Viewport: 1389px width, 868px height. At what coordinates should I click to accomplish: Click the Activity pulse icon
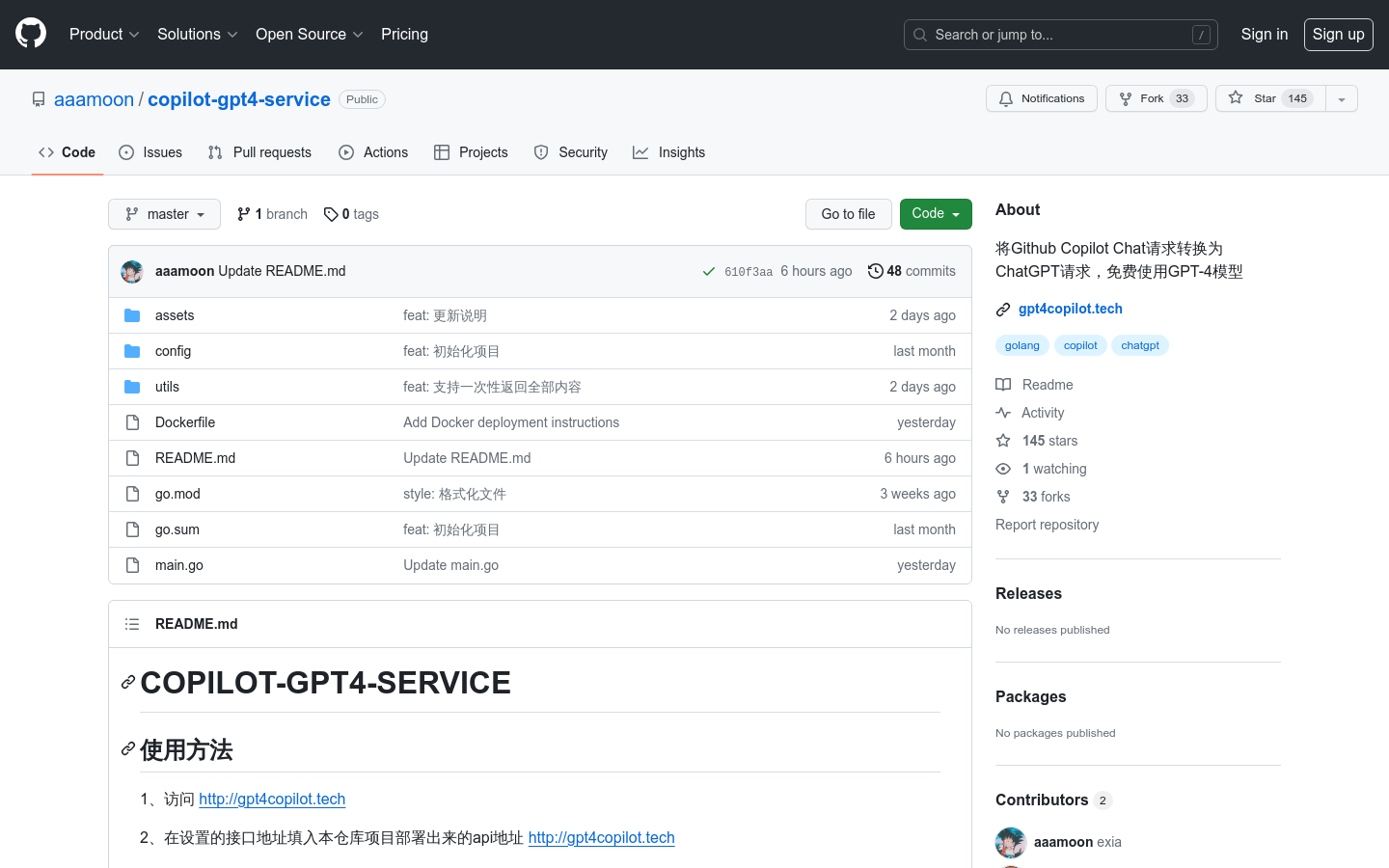(x=1003, y=412)
